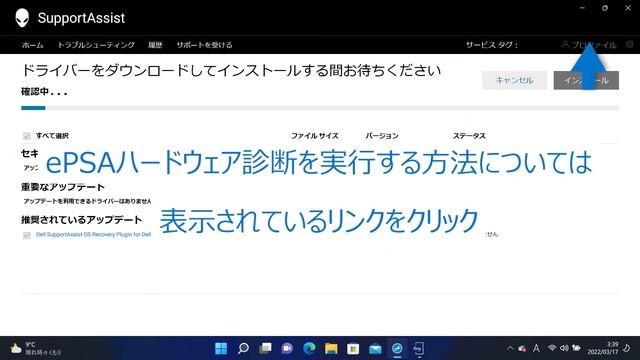Viewport: 640px width, 360px height.
Task: Open the ホーム tab
Action: 33,45
